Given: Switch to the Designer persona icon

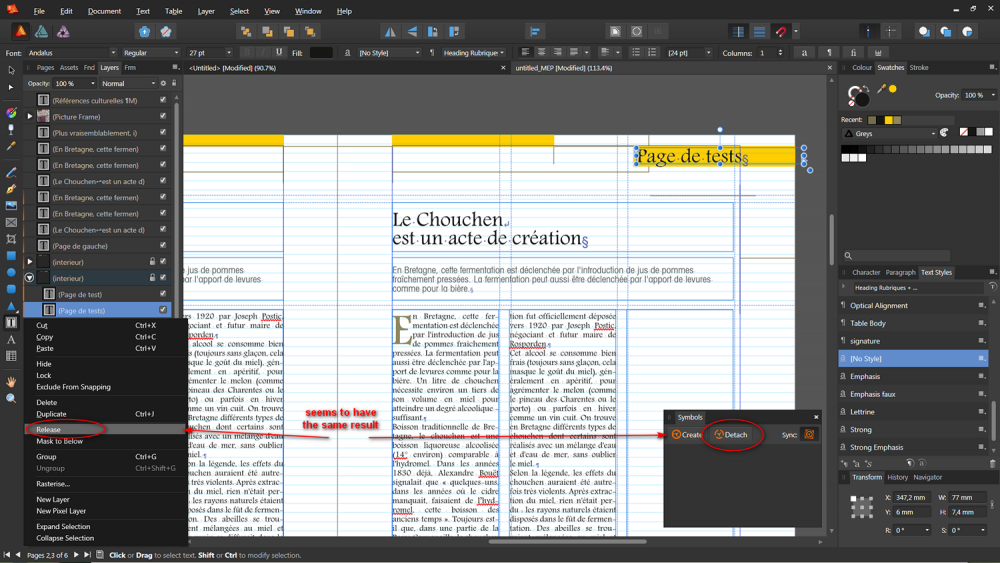Looking at the screenshot, I should coord(42,32).
